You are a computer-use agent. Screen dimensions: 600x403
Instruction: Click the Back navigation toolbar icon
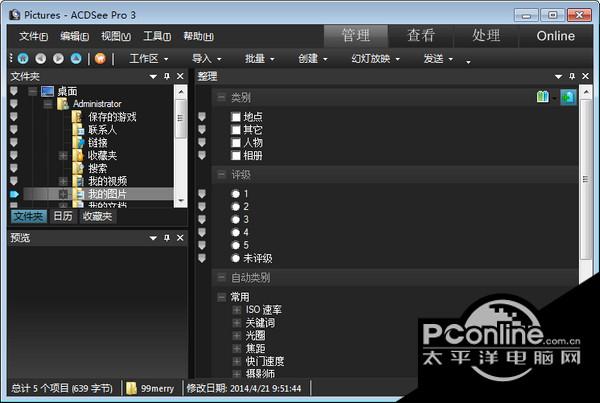click(x=41, y=59)
